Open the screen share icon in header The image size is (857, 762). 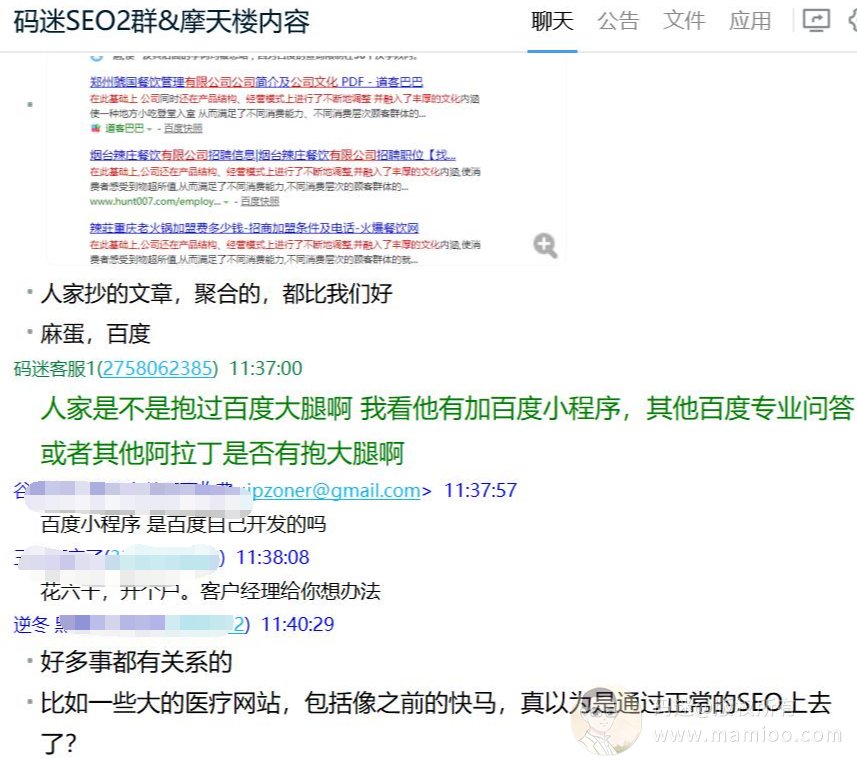[816, 21]
